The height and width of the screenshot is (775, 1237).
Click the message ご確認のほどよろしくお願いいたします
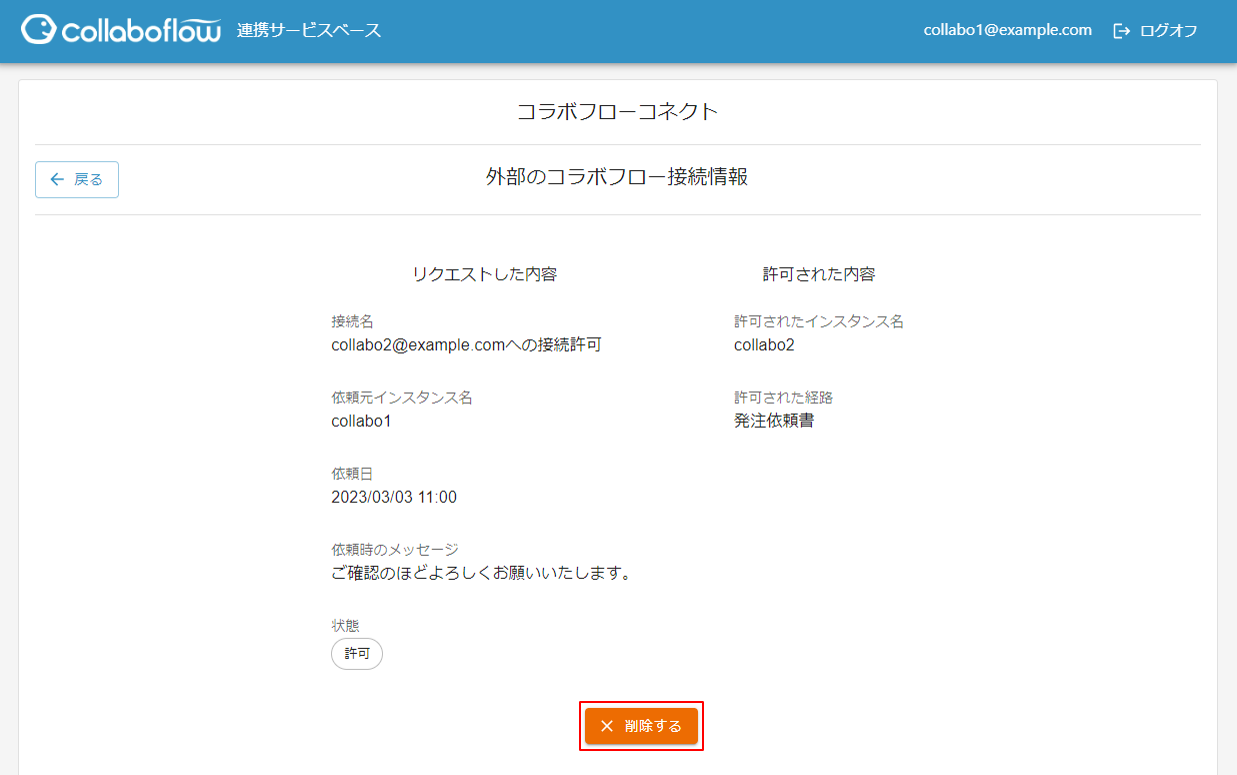tap(481, 574)
